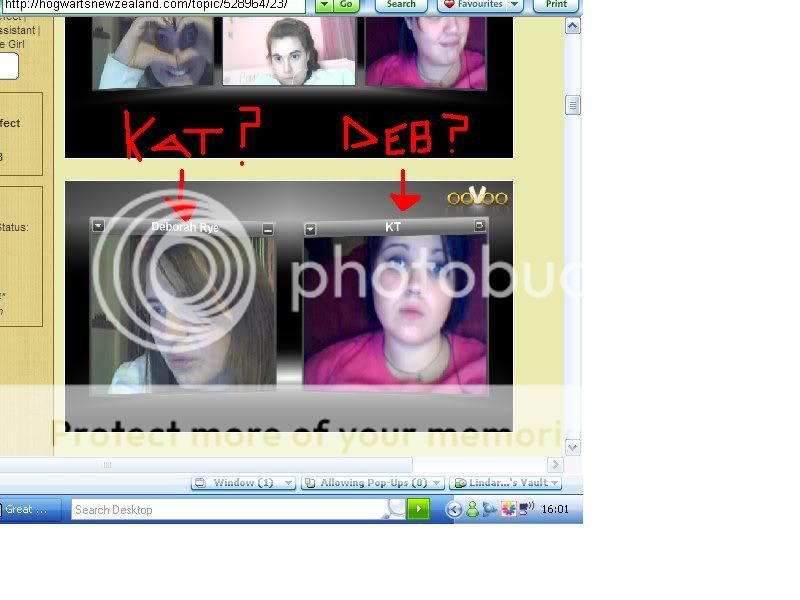
Task: Click the Search toolbar button
Action: (x=401, y=5)
